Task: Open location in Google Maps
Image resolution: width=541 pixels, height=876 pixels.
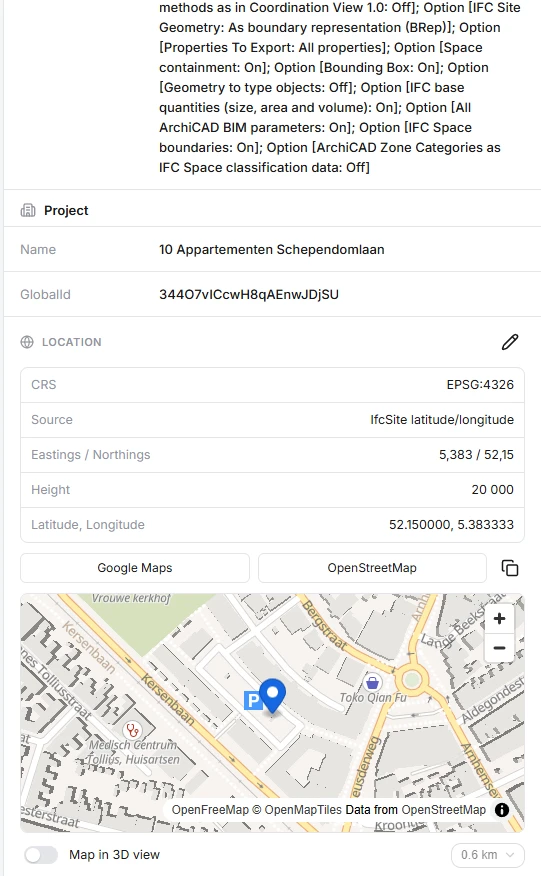Action: point(135,568)
